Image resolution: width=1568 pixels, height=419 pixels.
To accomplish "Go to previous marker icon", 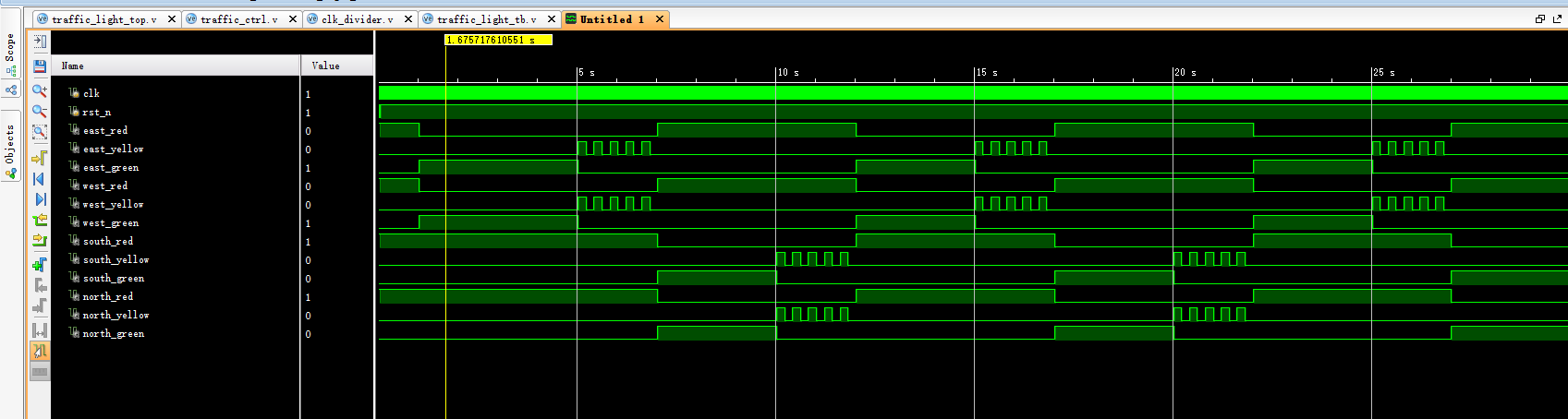I will pos(40,286).
